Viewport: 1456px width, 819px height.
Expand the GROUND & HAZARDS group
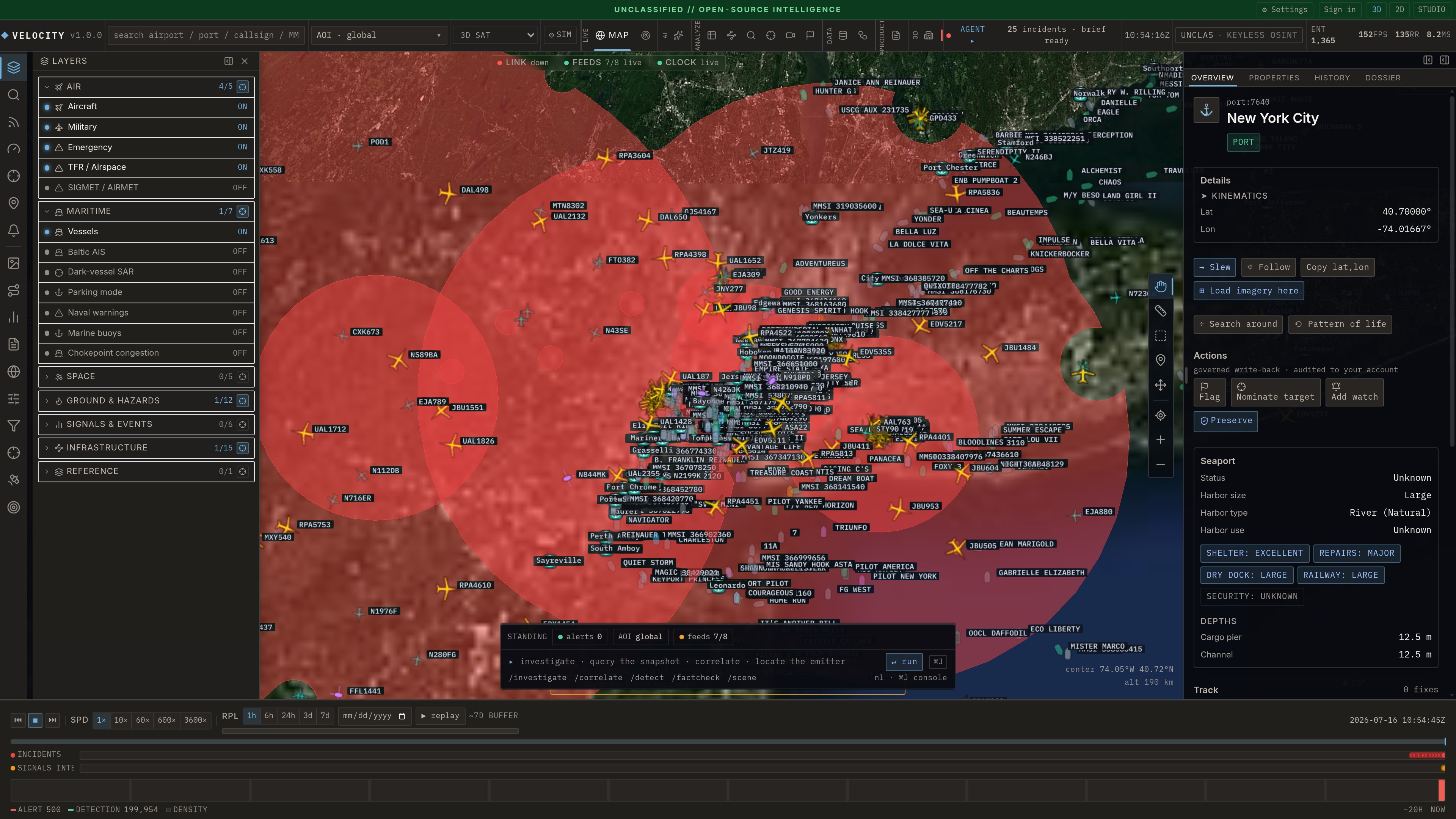tap(47, 400)
